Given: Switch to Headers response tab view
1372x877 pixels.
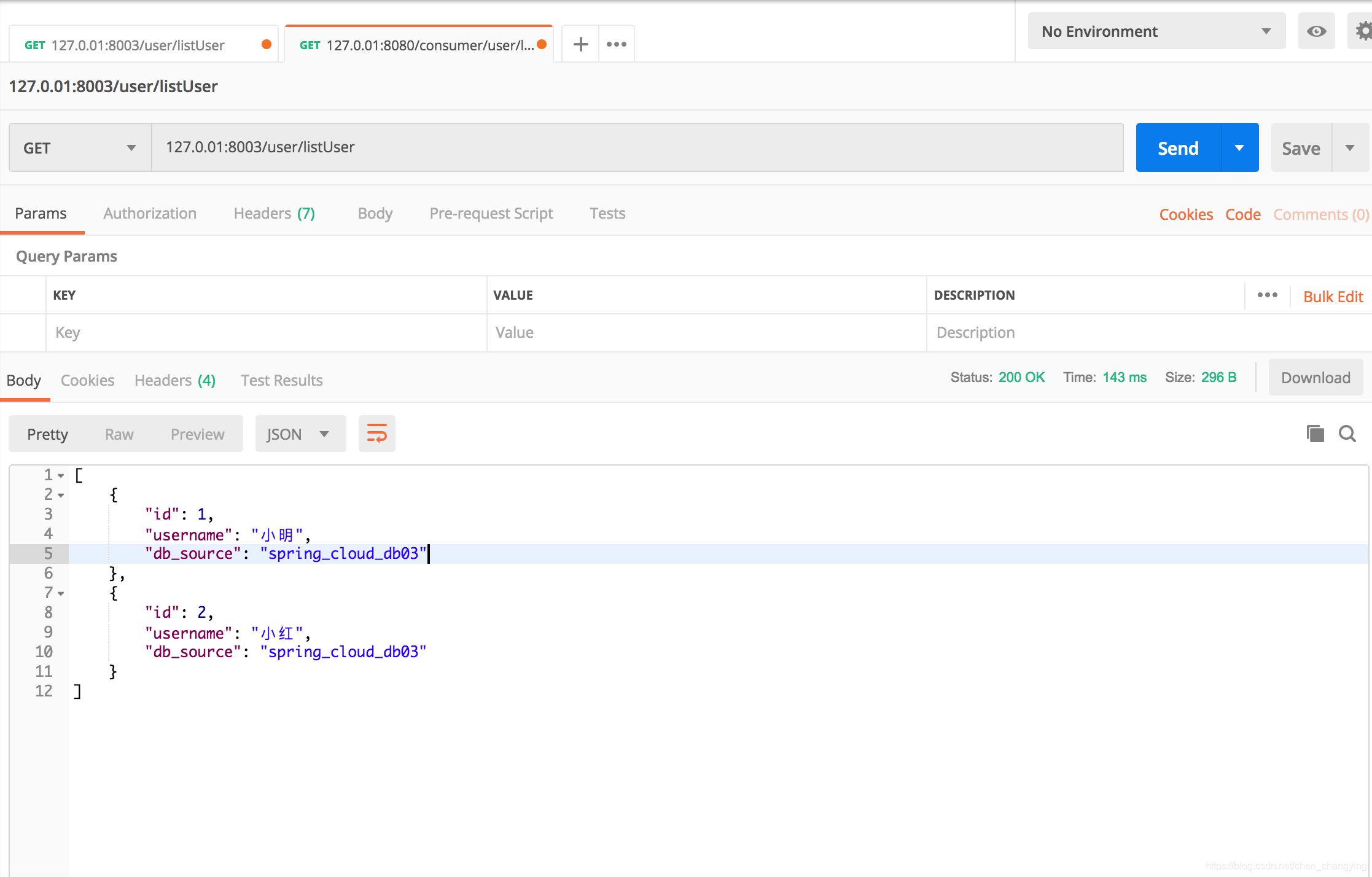Looking at the screenshot, I should point(175,380).
